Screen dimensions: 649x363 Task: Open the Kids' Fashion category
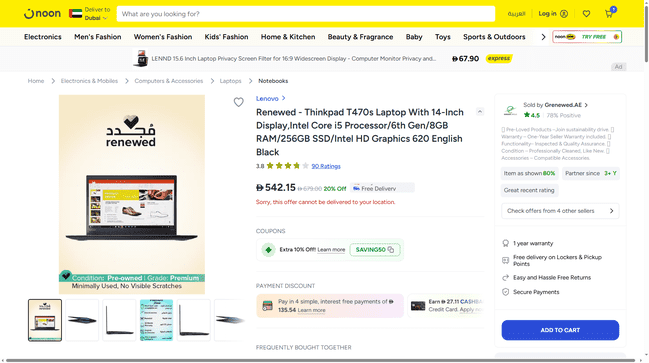(226, 37)
